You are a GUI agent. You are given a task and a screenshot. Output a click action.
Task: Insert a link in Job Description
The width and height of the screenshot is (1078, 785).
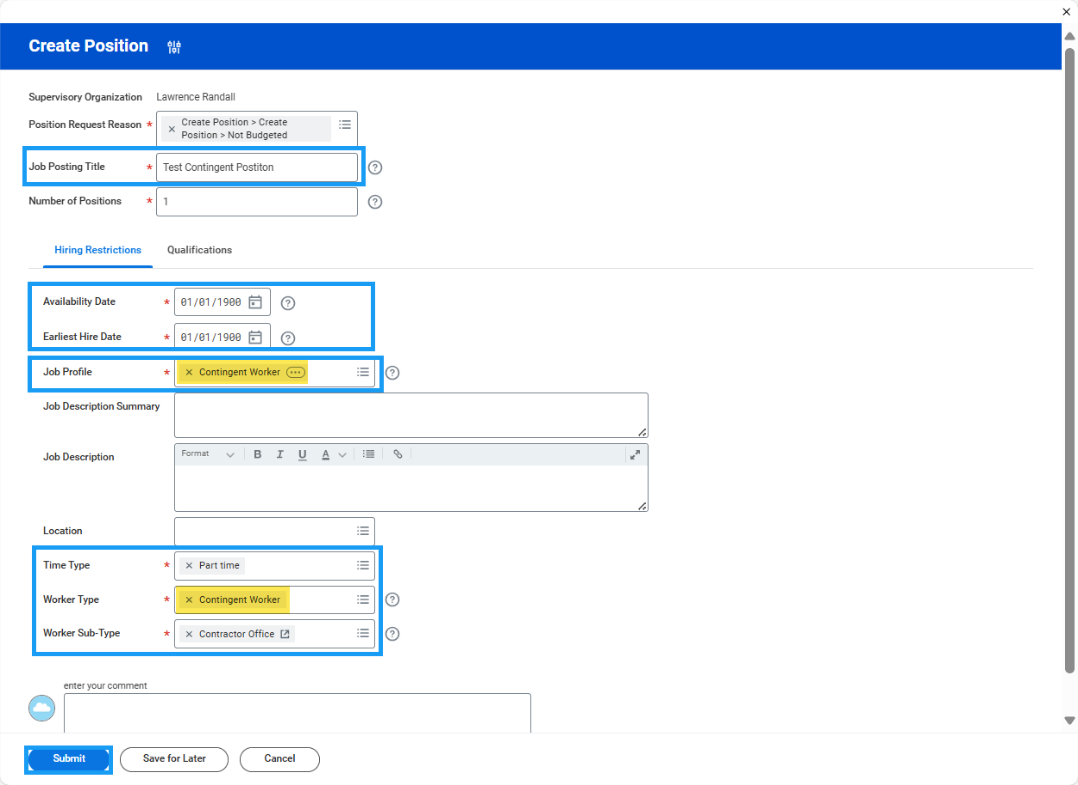click(x=397, y=454)
